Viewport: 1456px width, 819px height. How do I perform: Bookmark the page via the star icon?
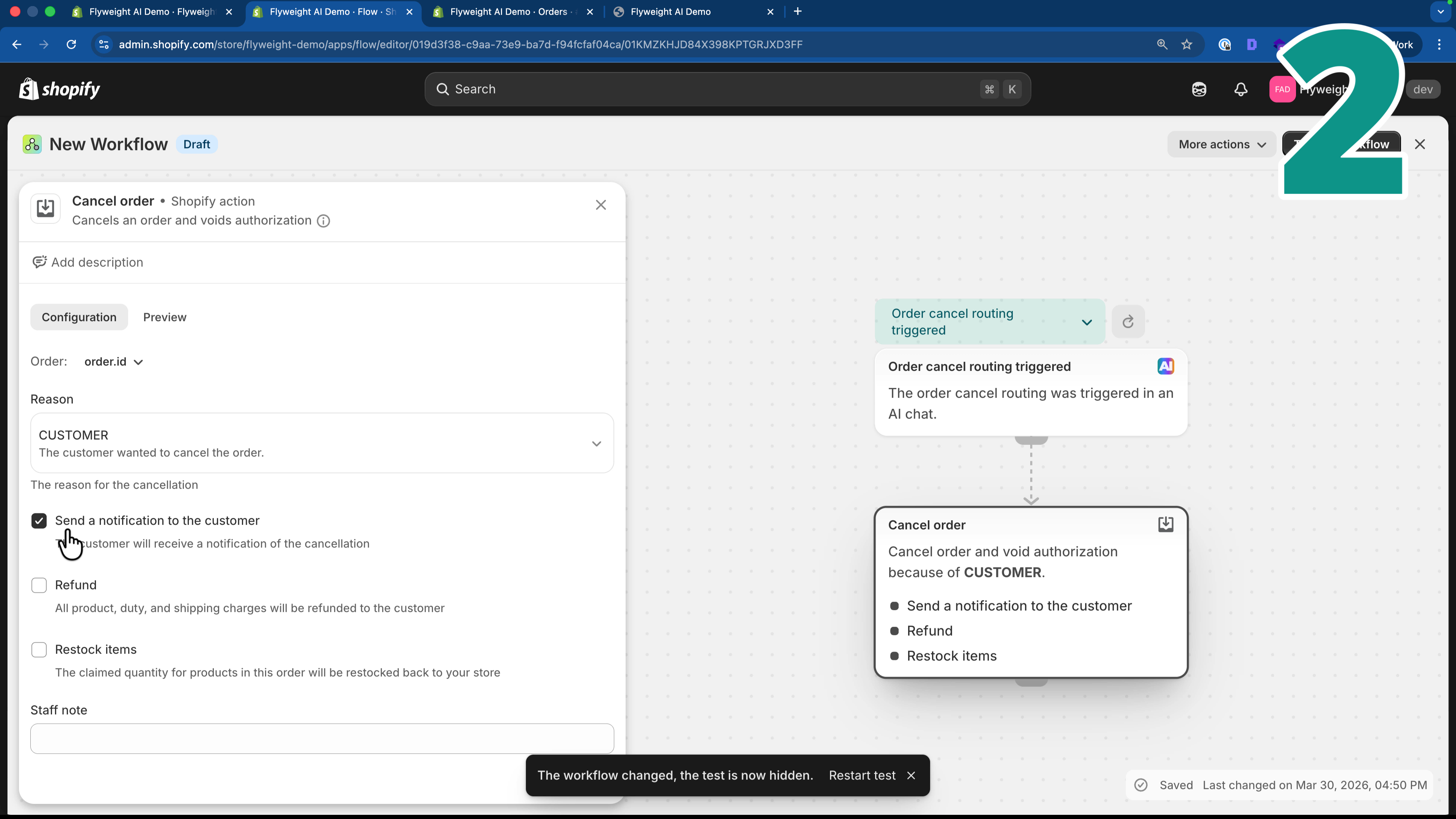(x=1187, y=45)
